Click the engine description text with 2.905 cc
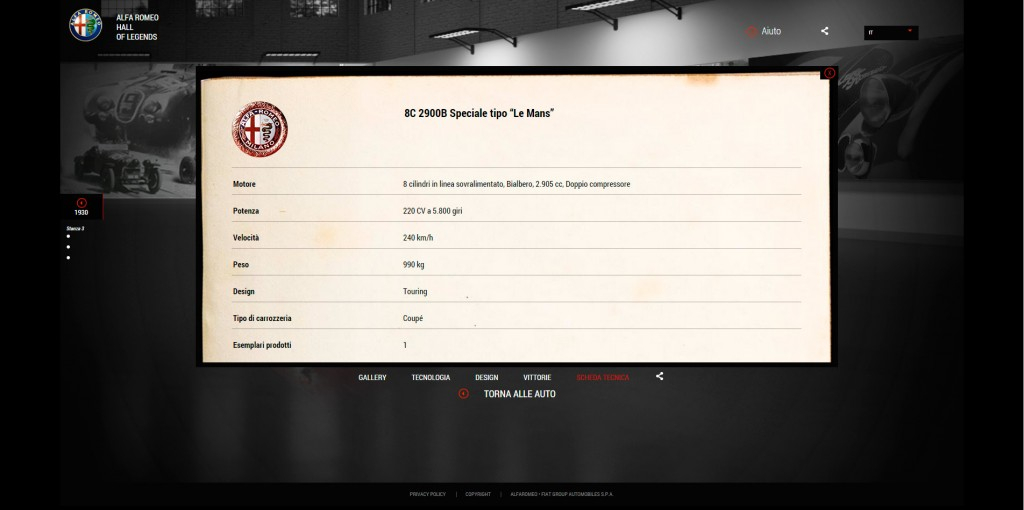This screenshot has width=1024, height=510. point(517,184)
